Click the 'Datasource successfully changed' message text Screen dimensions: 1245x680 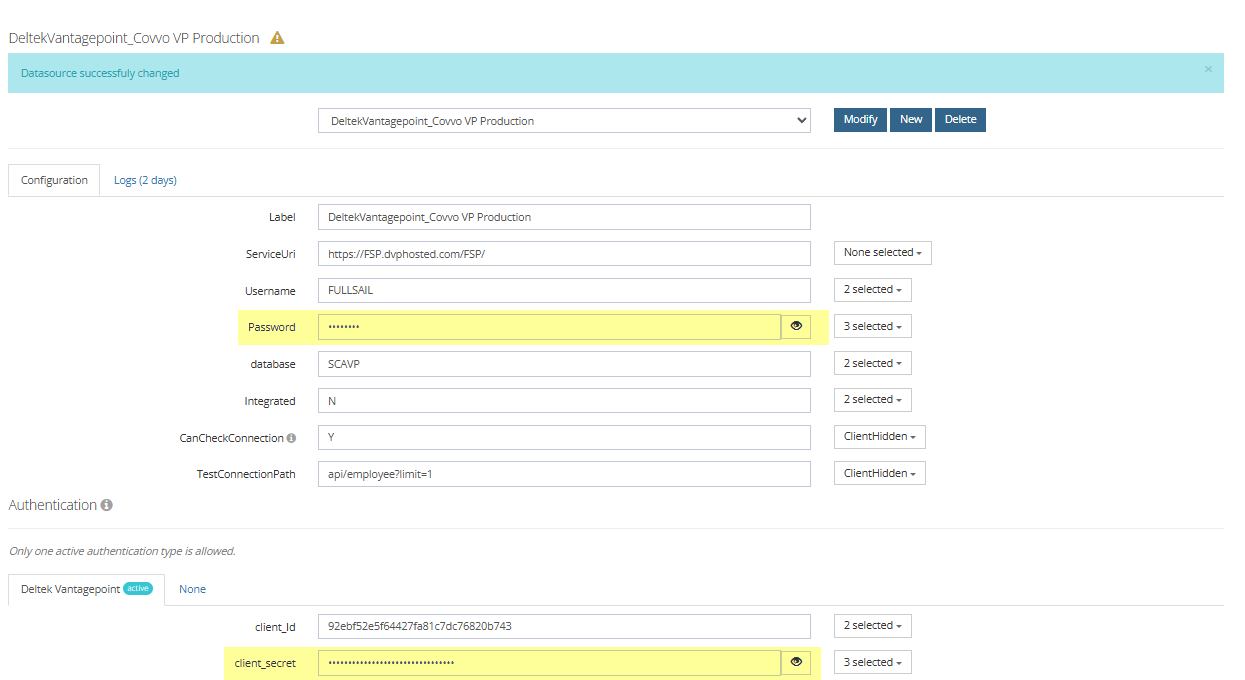pyautogui.click(x=100, y=73)
